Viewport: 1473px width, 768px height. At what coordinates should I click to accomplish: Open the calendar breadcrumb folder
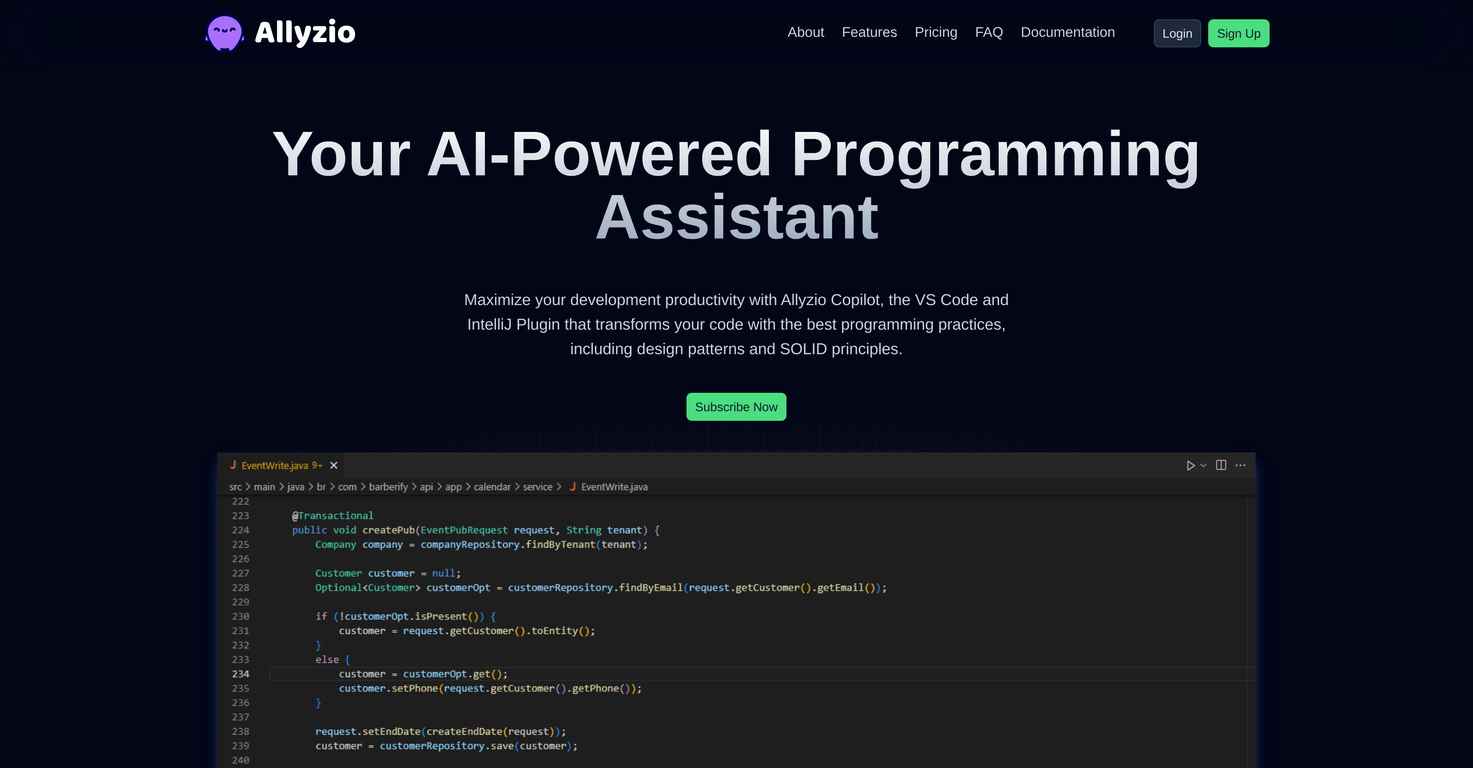point(491,487)
